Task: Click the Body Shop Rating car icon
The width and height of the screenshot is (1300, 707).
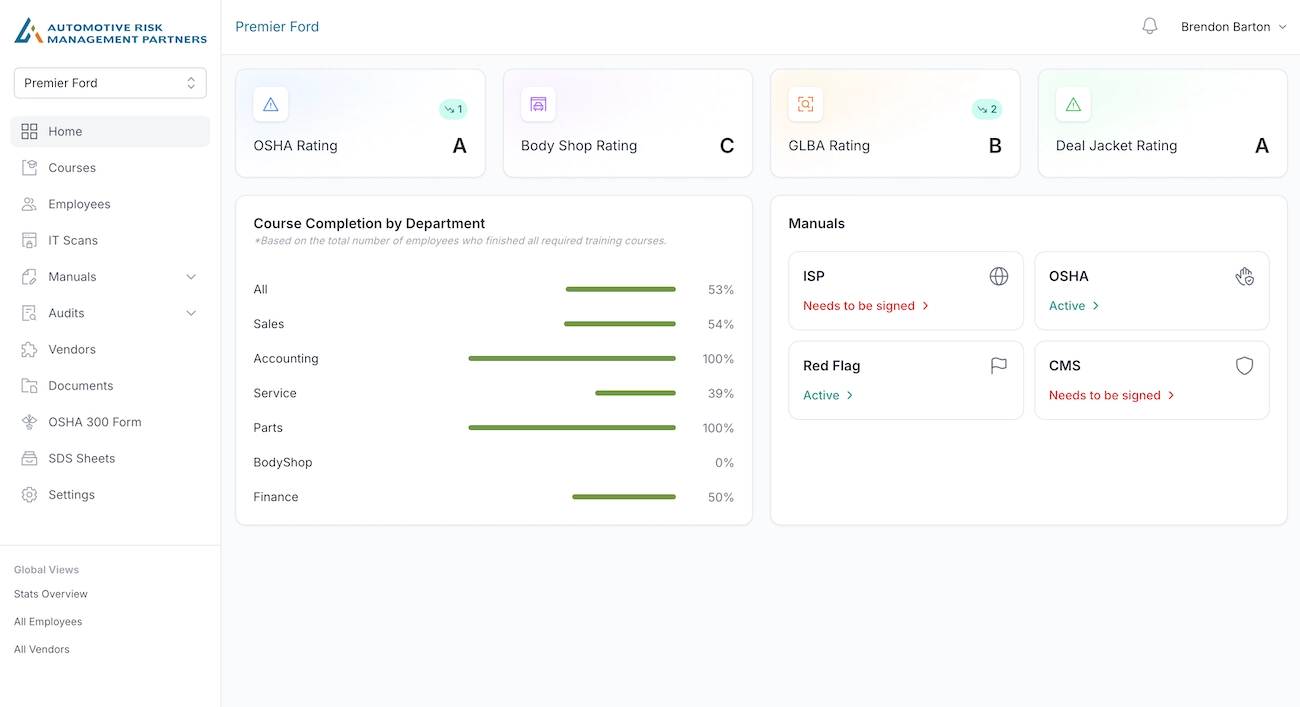Action: [x=538, y=104]
